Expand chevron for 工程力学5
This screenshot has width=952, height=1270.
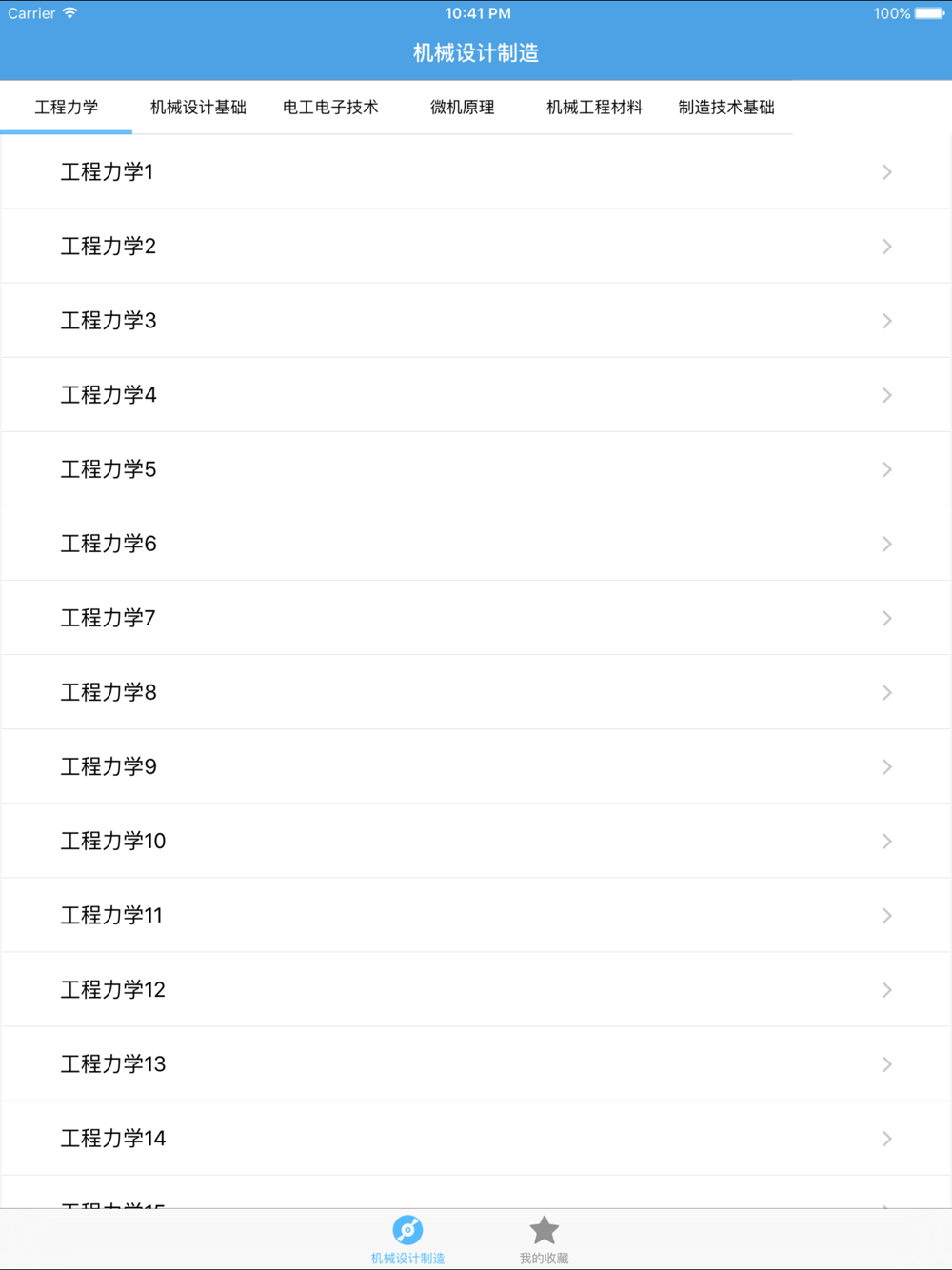coord(886,469)
